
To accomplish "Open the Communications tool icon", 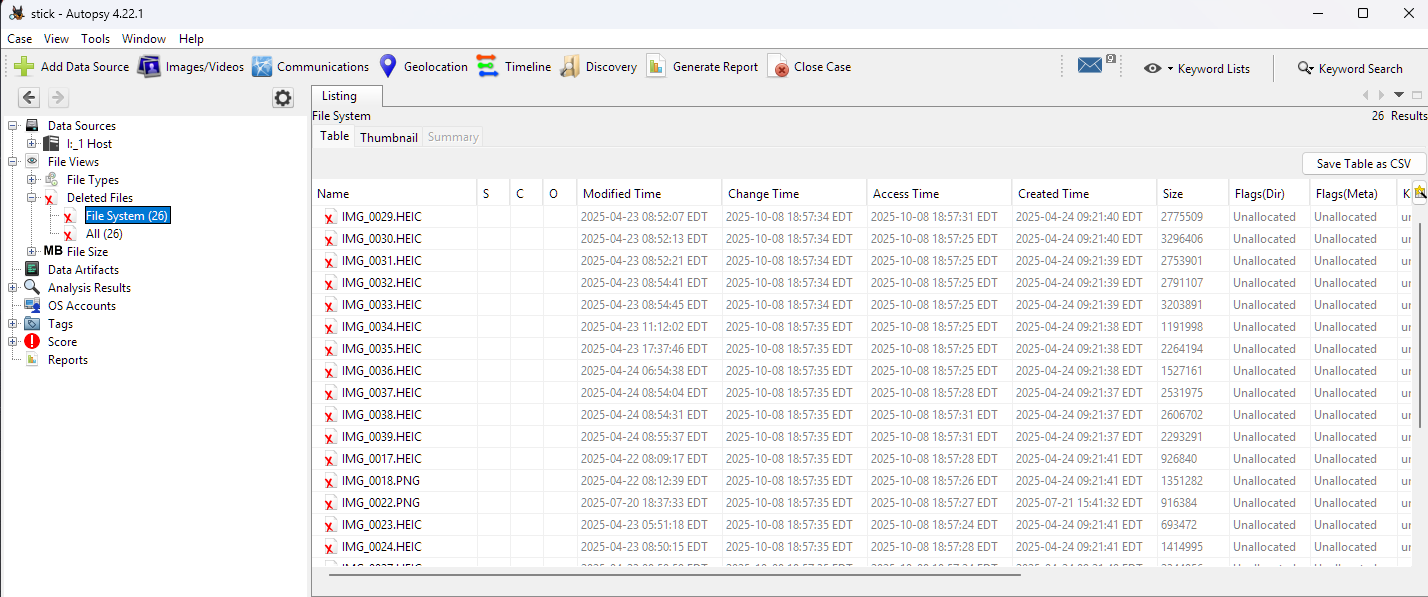I will (x=262, y=67).
